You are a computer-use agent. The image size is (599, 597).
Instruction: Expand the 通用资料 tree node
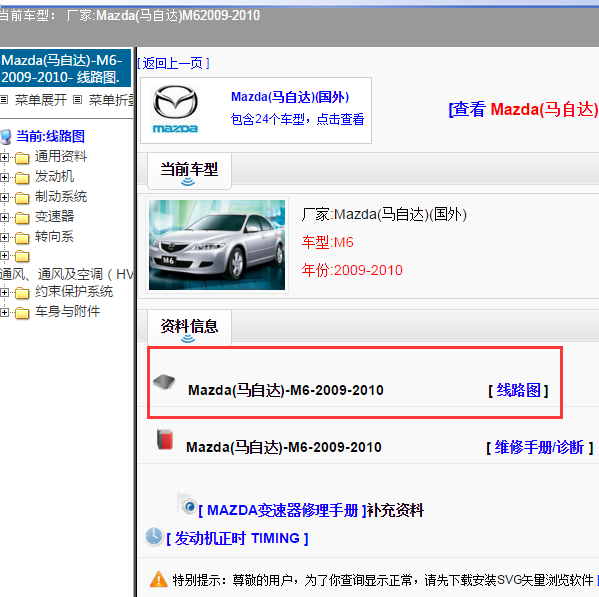pos(4,157)
